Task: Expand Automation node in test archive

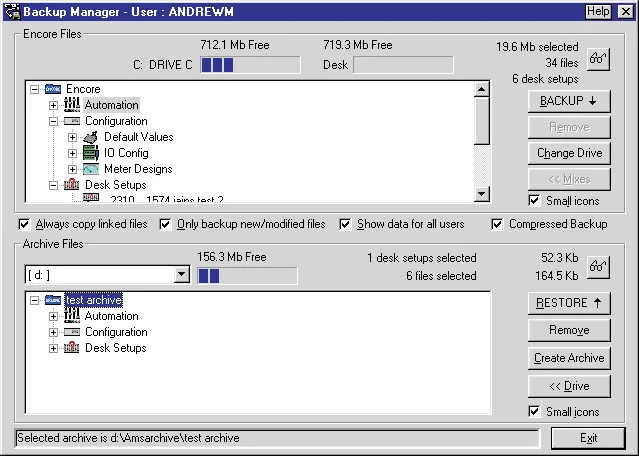Action: tap(53, 316)
